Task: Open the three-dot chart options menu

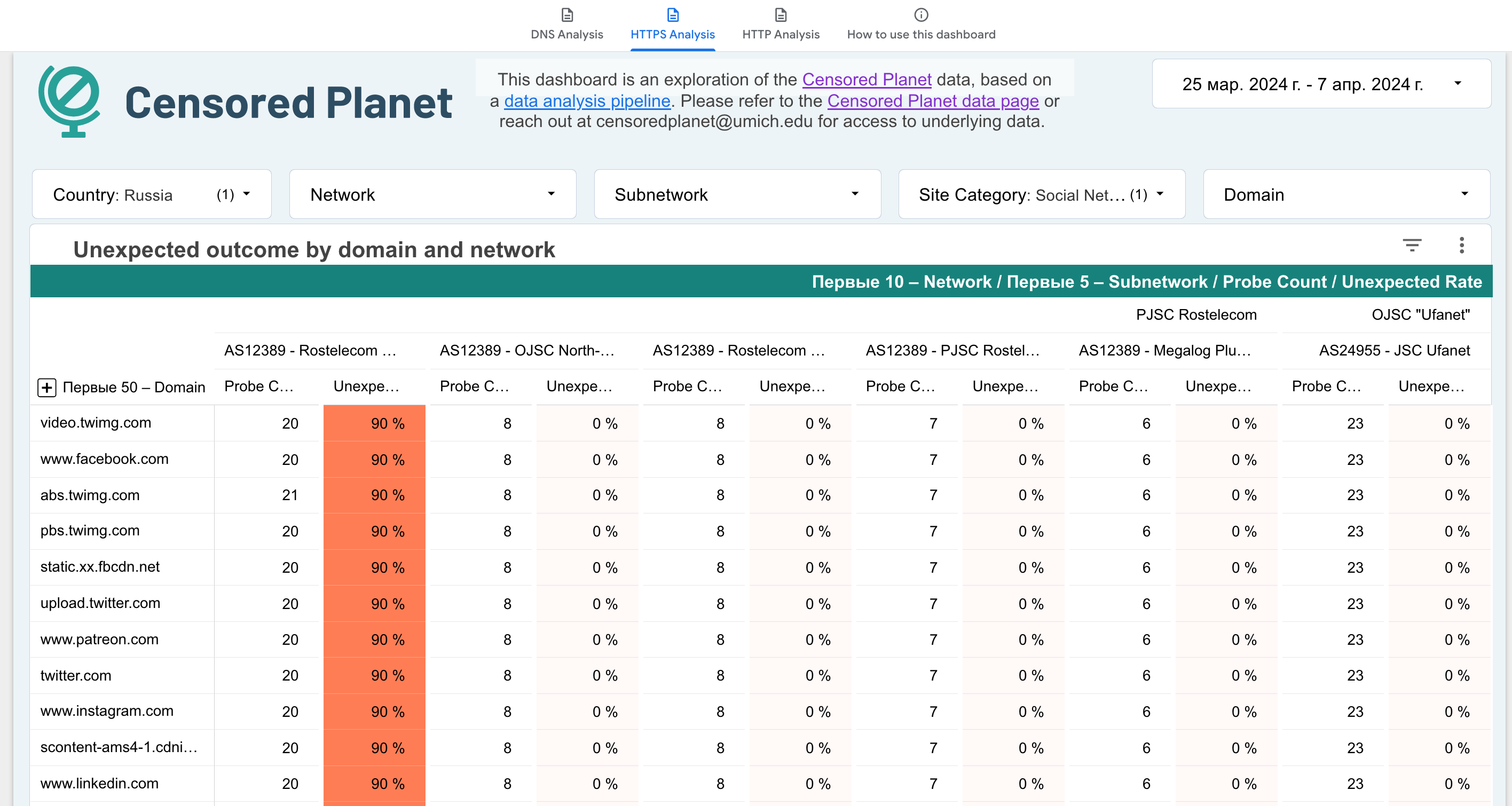Action: pos(1461,244)
